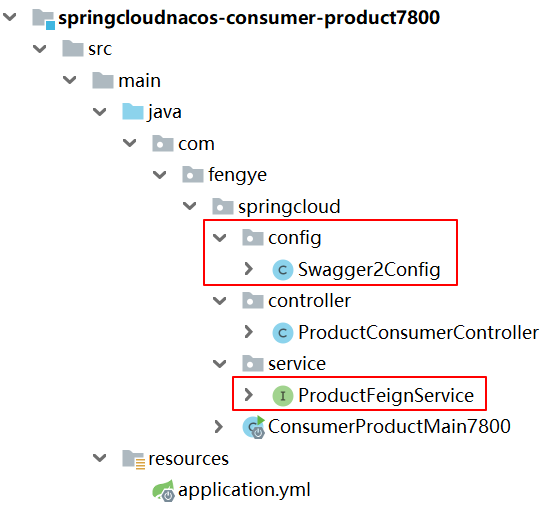
Task: Click the resources folder icon
Action: coord(133,459)
